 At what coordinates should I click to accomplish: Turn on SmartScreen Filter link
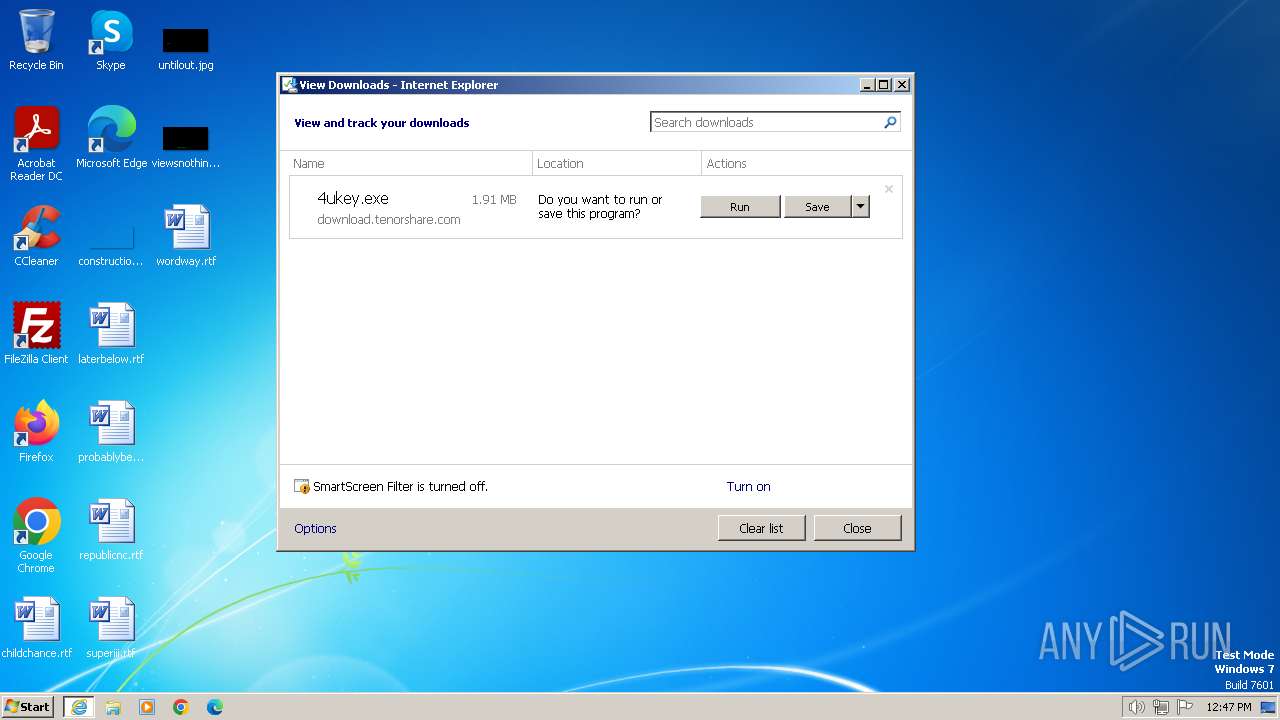[748, 486]
